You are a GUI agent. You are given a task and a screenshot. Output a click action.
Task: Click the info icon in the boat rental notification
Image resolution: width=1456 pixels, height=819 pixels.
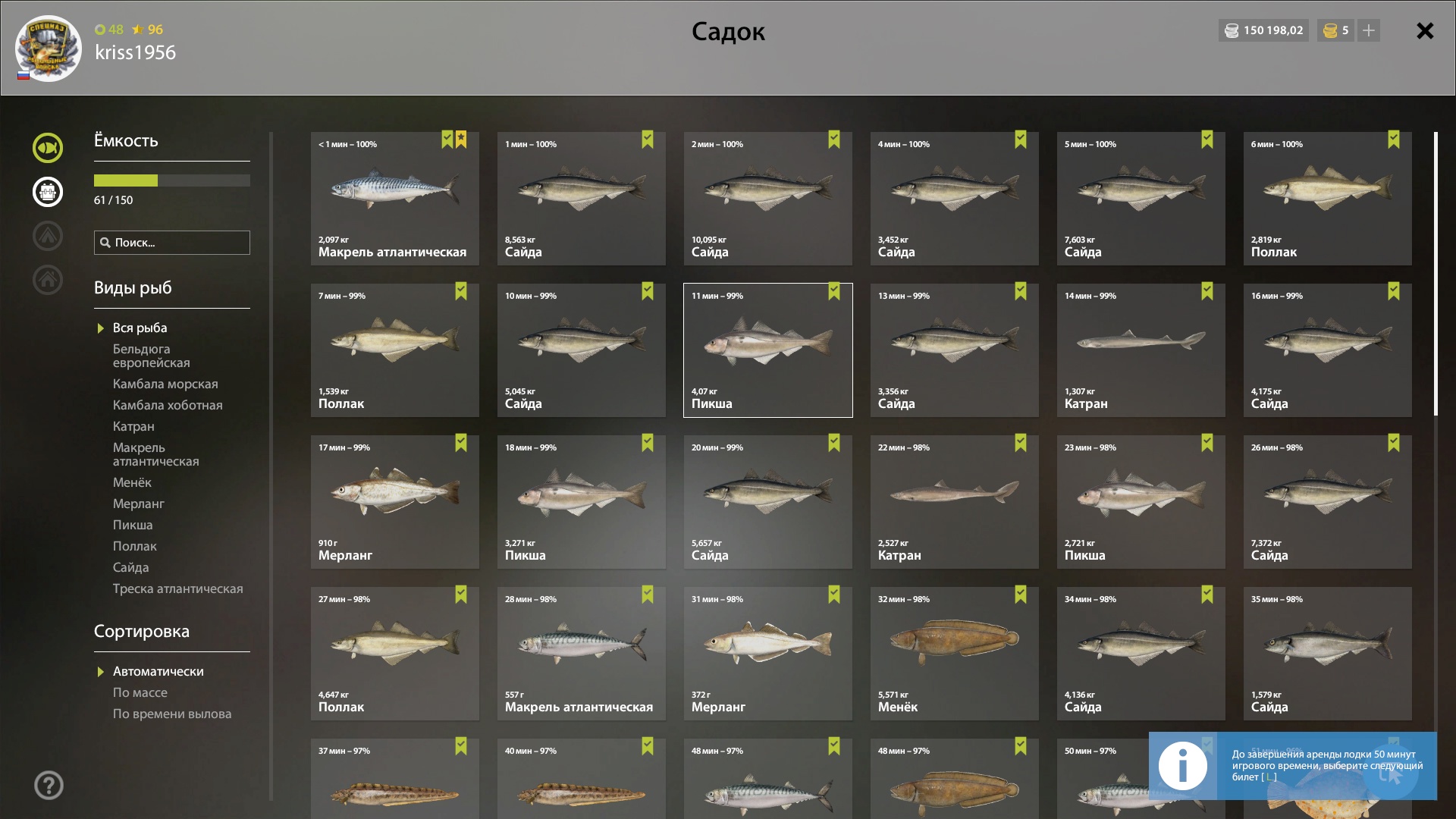click(1182, 766)
